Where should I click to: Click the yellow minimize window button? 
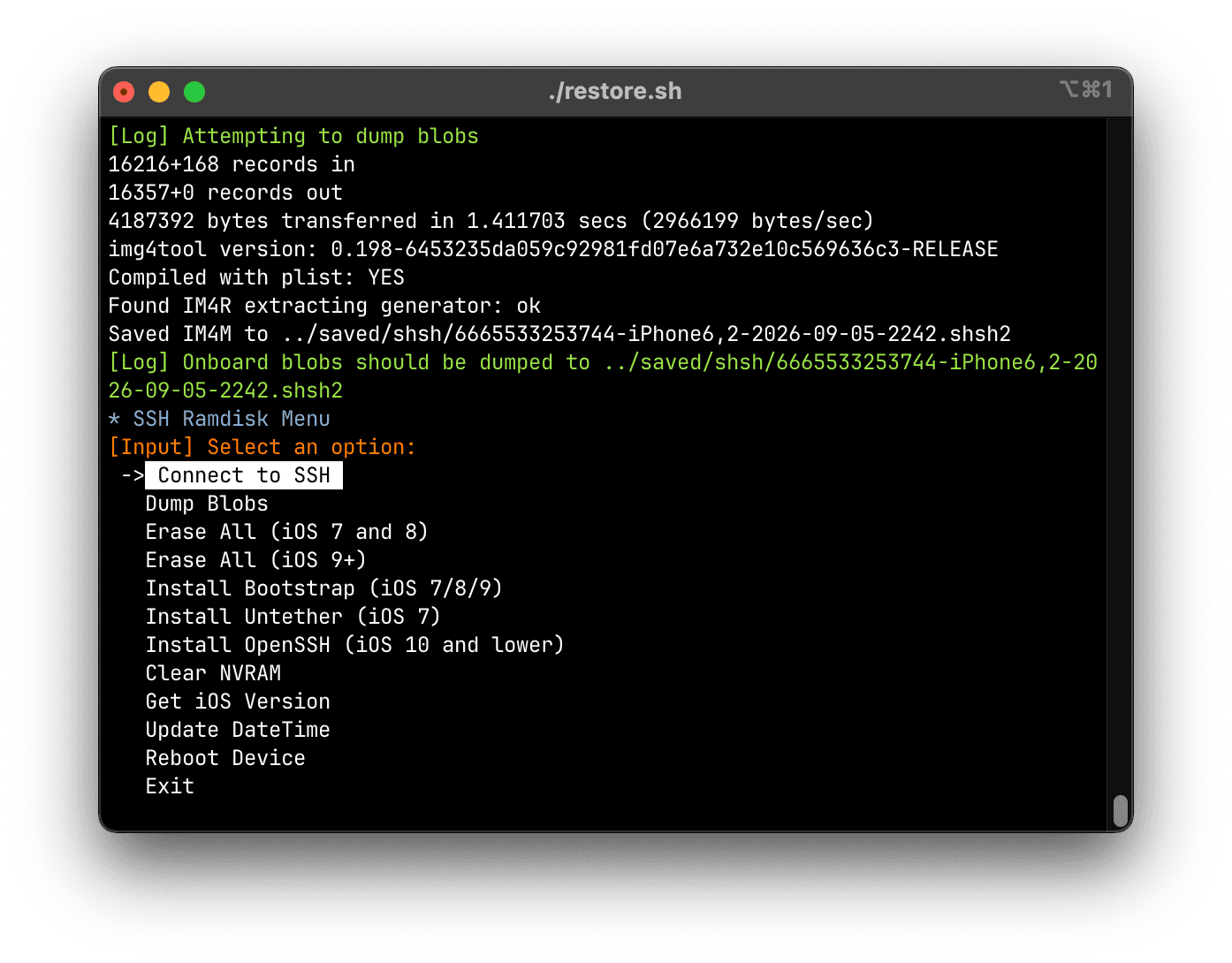[x=159, y=92]
